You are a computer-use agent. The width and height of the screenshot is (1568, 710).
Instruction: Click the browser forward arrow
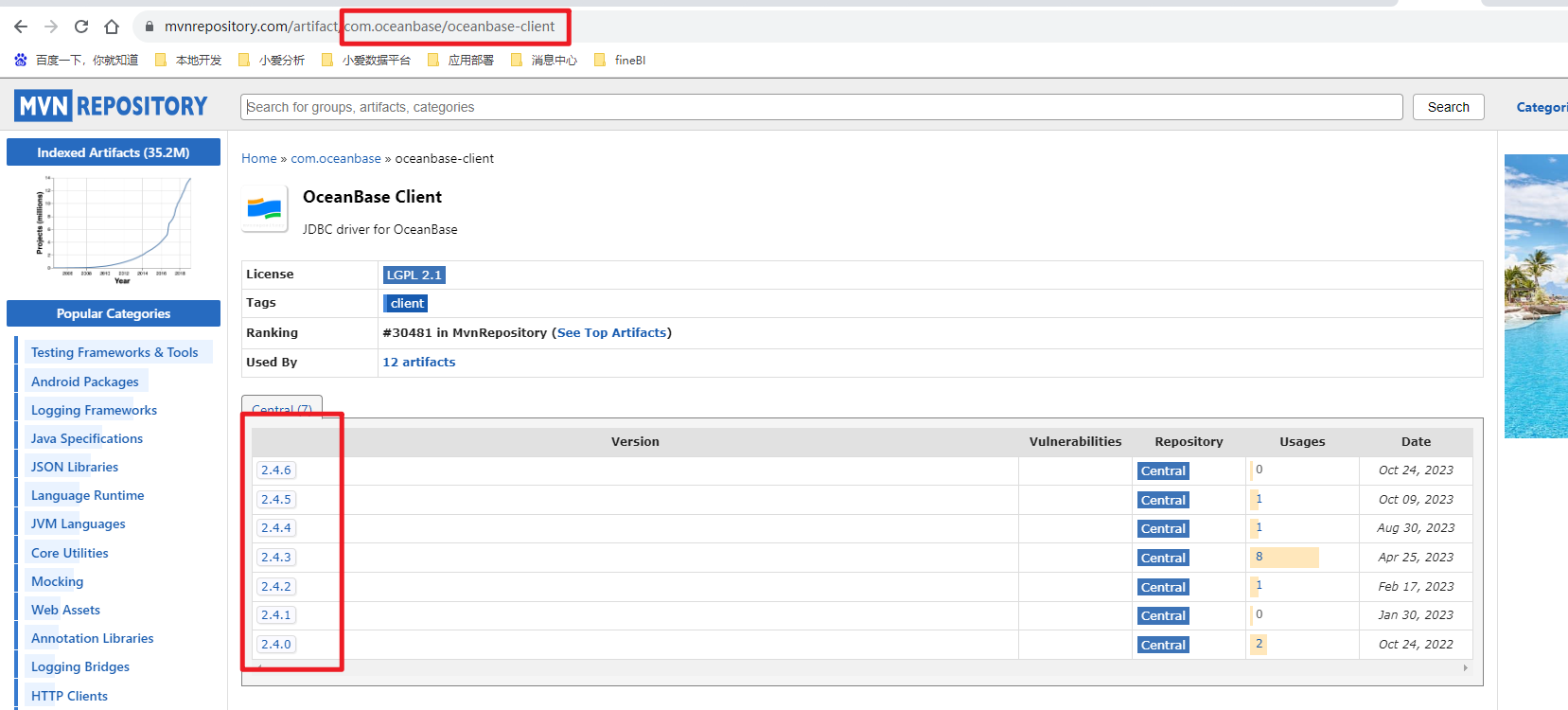pos(51,27)
